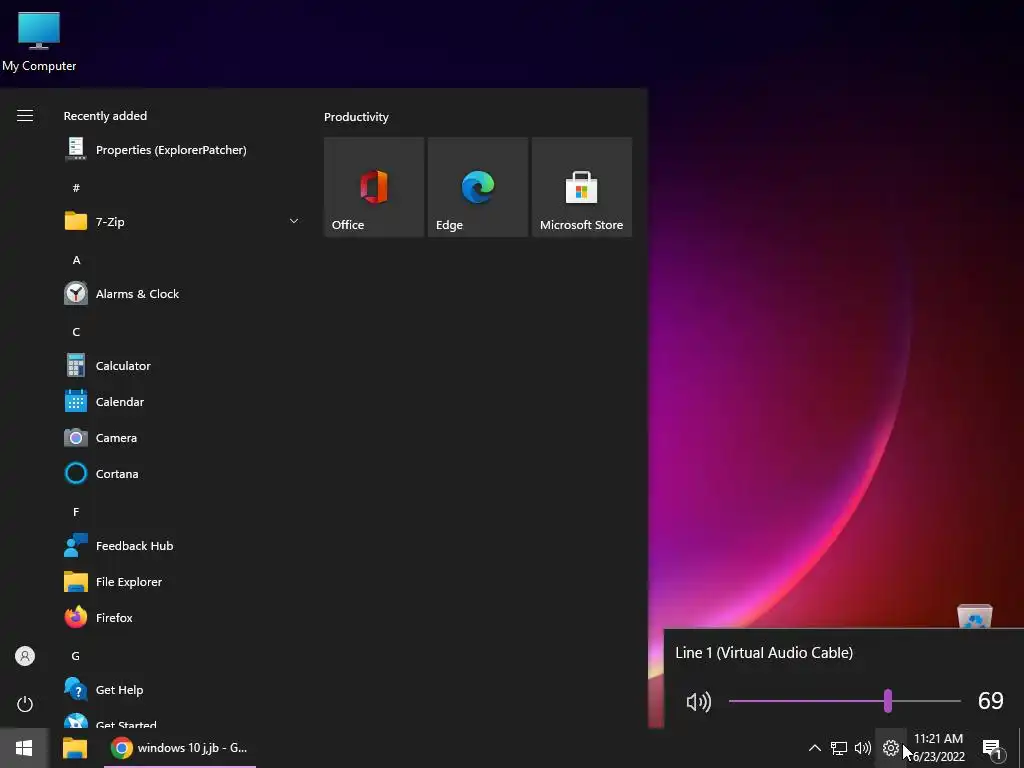Open the My Computer desktop icon

39,41
